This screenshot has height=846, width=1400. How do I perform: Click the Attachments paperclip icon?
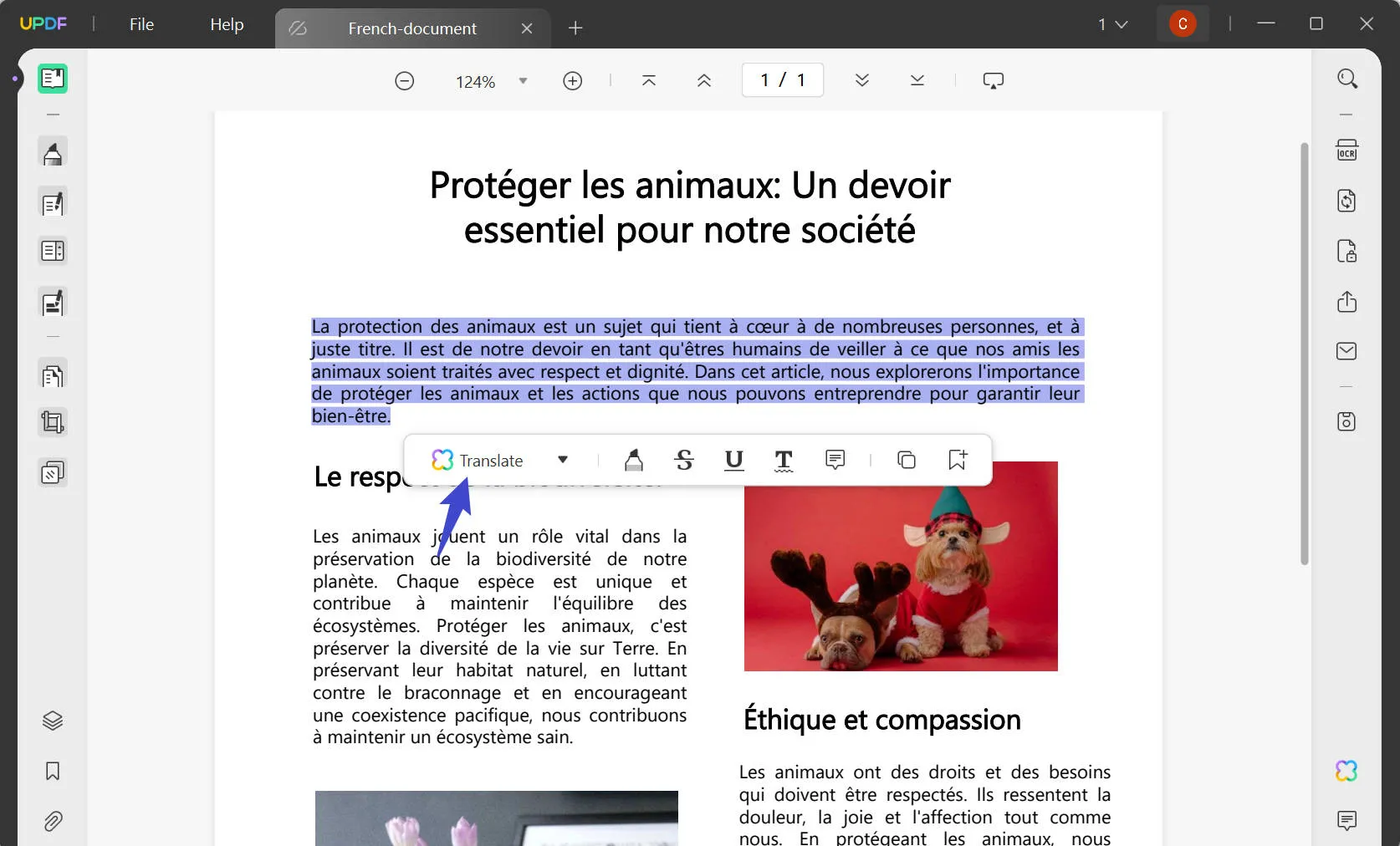(x=52, y=822)
